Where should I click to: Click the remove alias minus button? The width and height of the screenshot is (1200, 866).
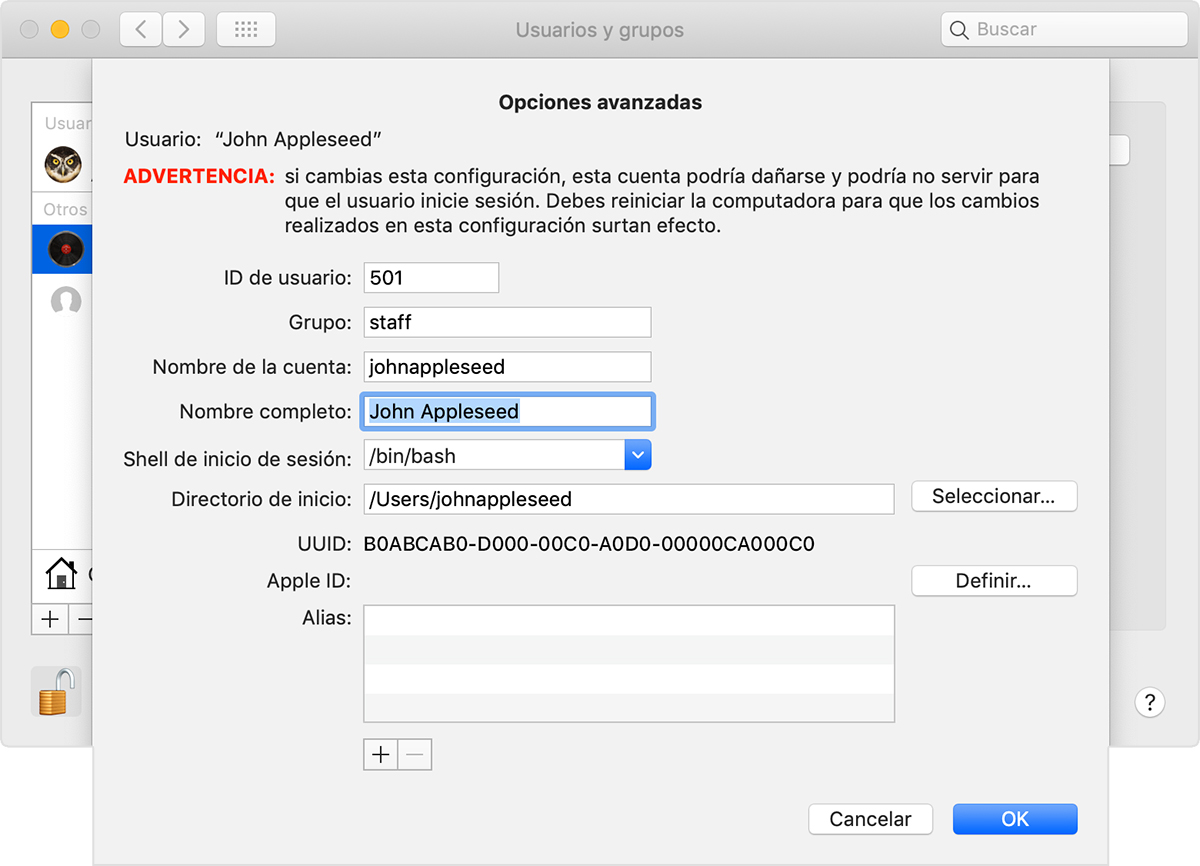point(415,755)
